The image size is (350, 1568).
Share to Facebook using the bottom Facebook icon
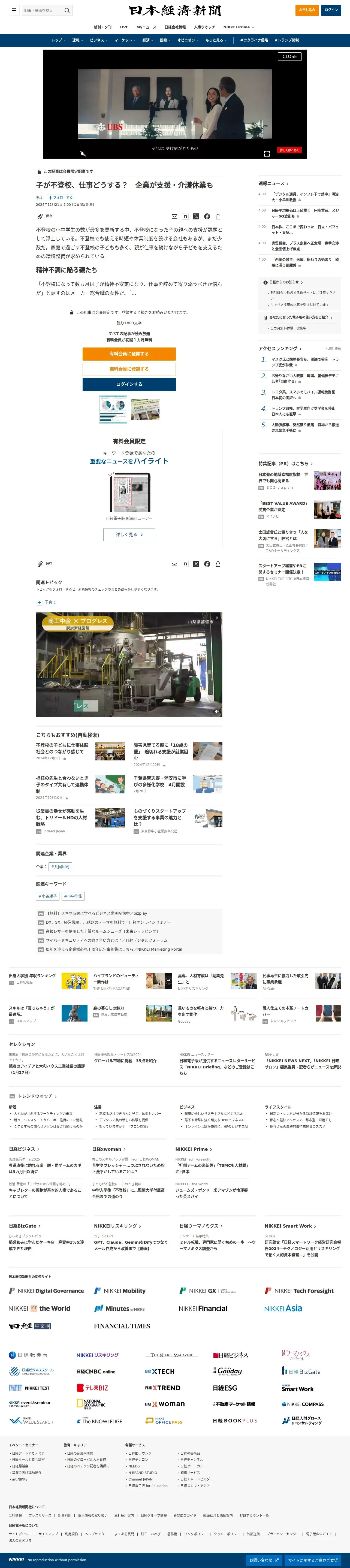click(207, 564)
